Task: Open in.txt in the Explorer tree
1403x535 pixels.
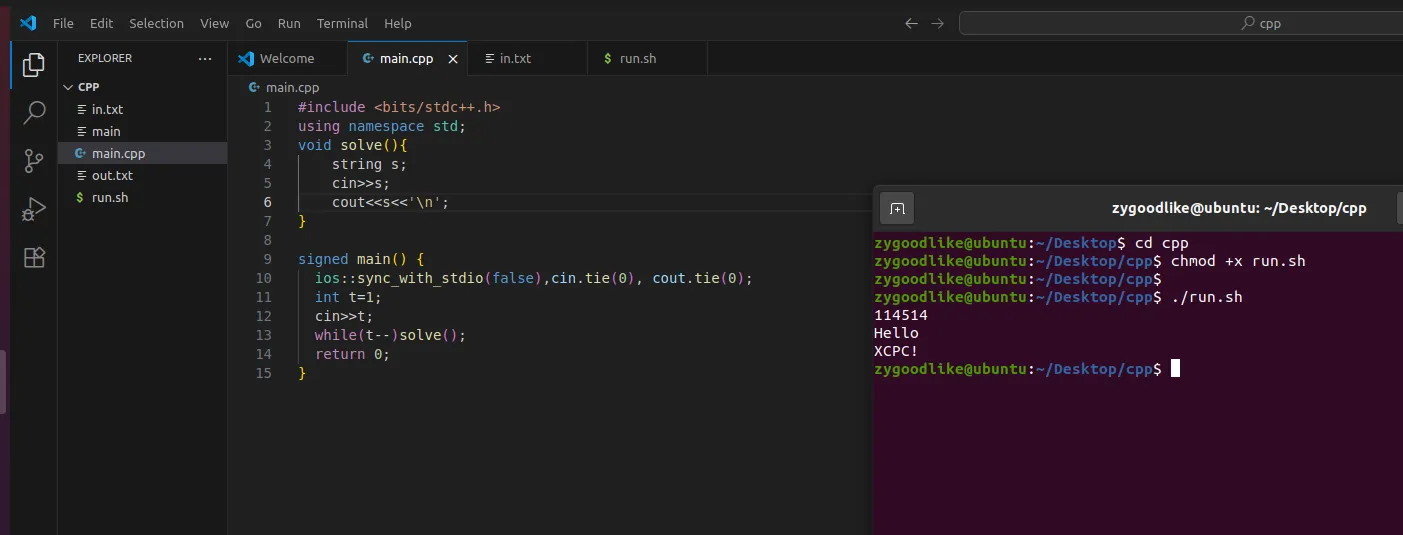Action: (x=142, y=109)
